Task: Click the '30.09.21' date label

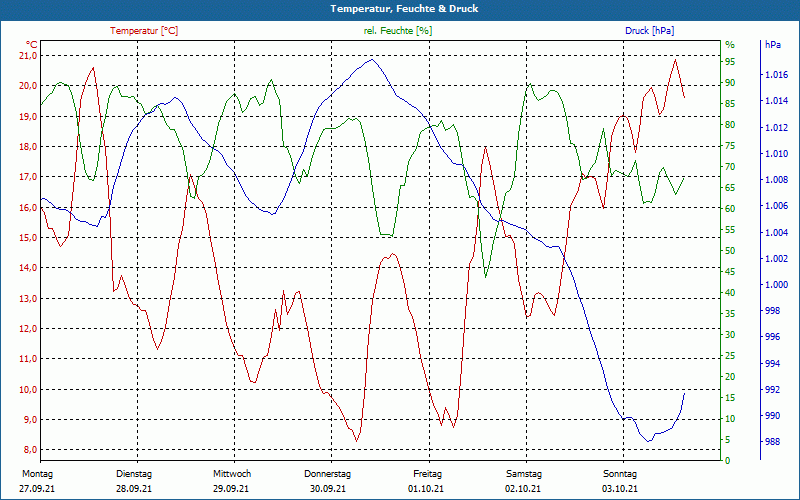Action: 328,489
